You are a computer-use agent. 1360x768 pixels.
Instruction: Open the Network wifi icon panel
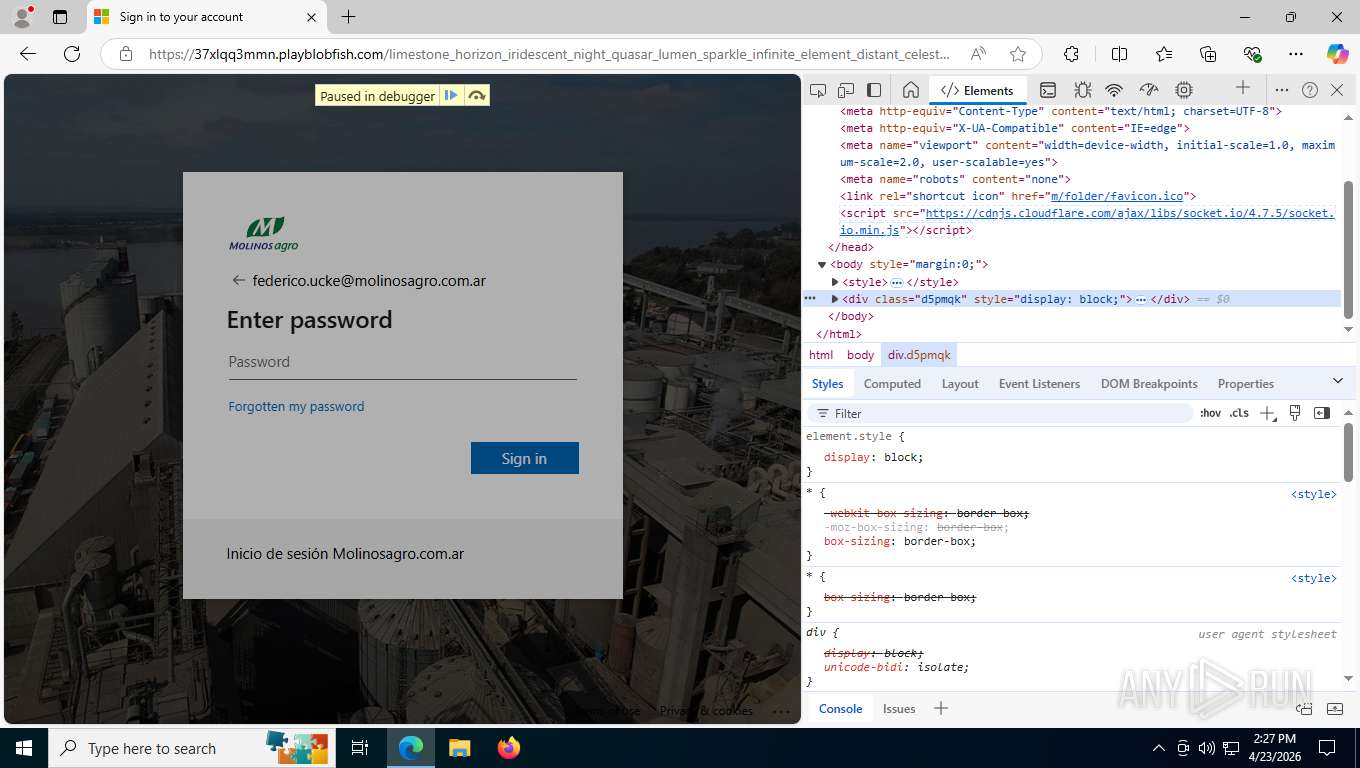click(x=1115, y=90)
